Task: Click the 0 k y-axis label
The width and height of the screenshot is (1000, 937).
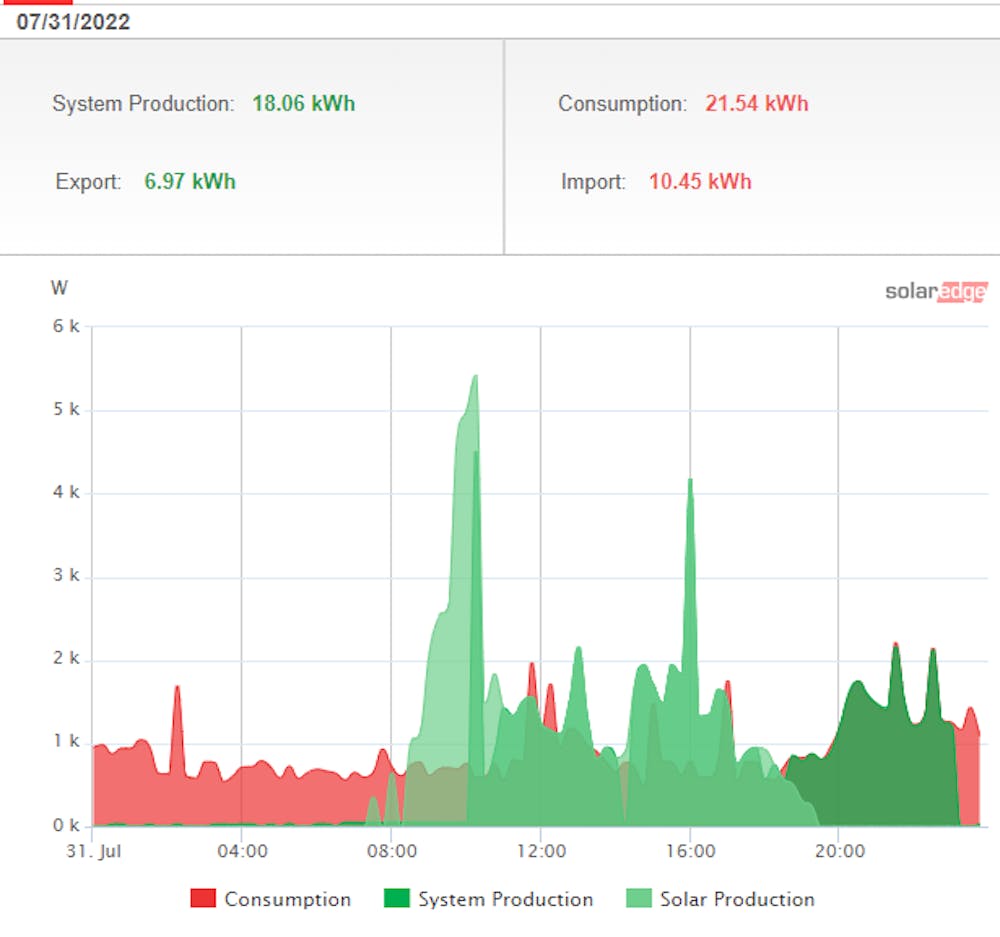Action: [66, 825]
